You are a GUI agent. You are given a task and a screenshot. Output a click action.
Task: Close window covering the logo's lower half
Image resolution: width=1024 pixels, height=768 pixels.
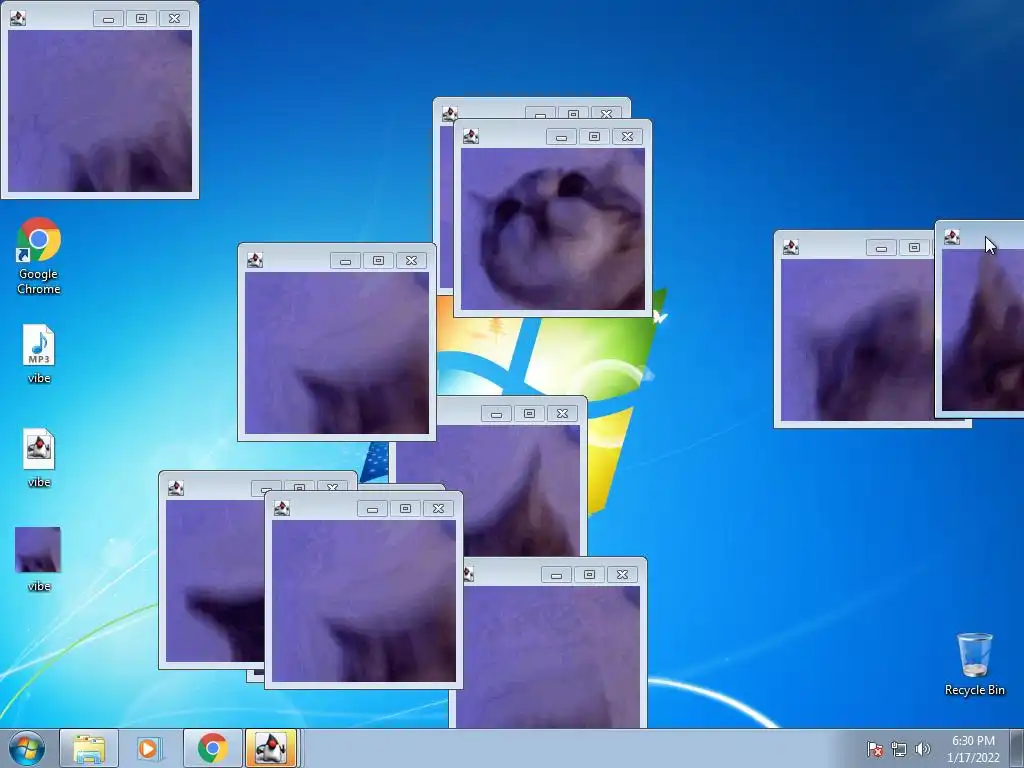[562, 413]
